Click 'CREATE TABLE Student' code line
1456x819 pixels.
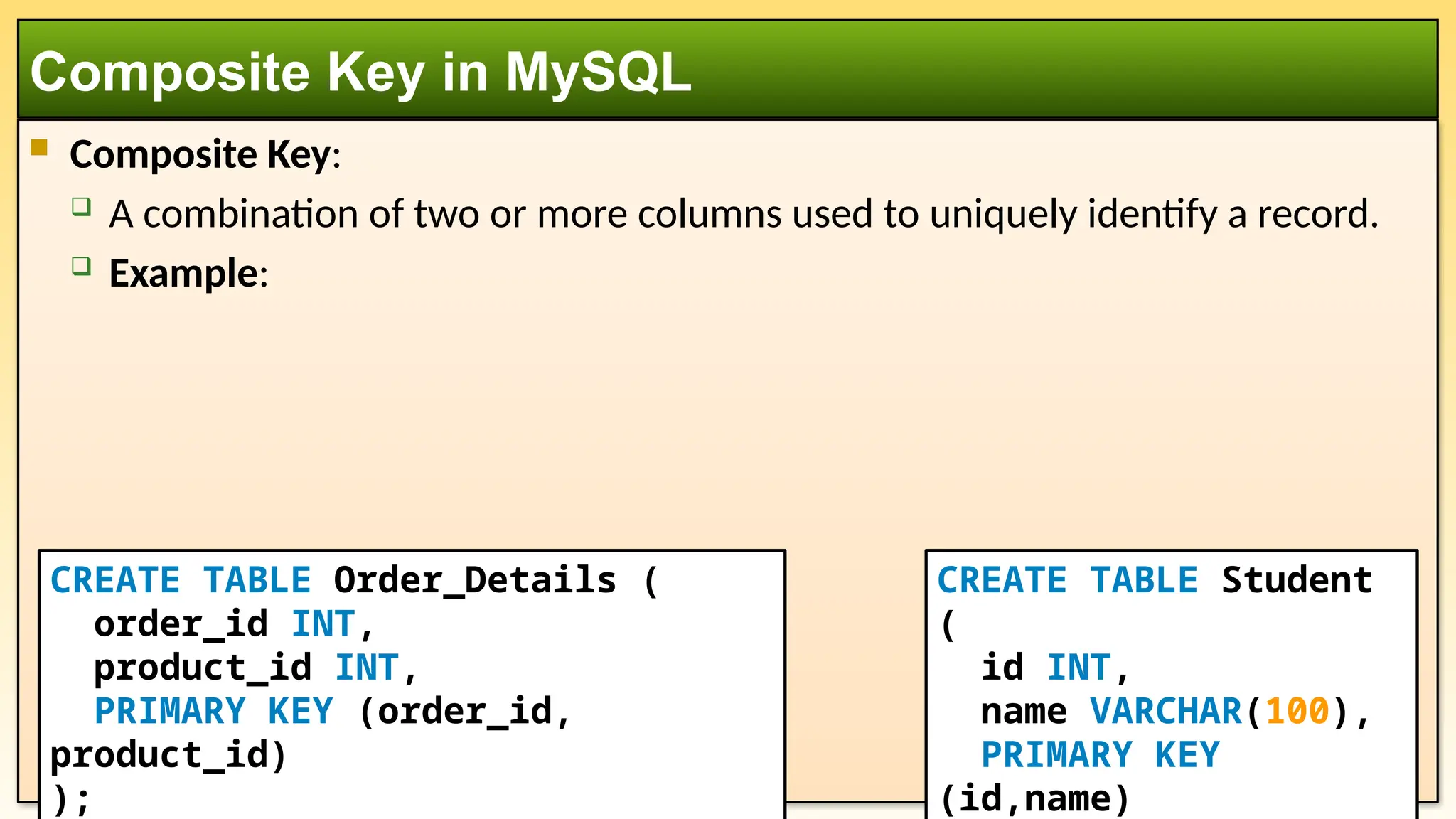point(1155,580)
